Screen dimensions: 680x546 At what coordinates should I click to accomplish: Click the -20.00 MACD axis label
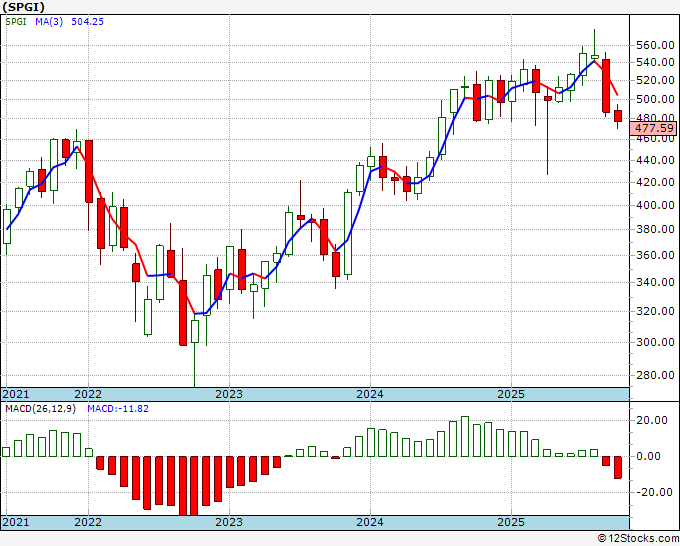point(655,492)
